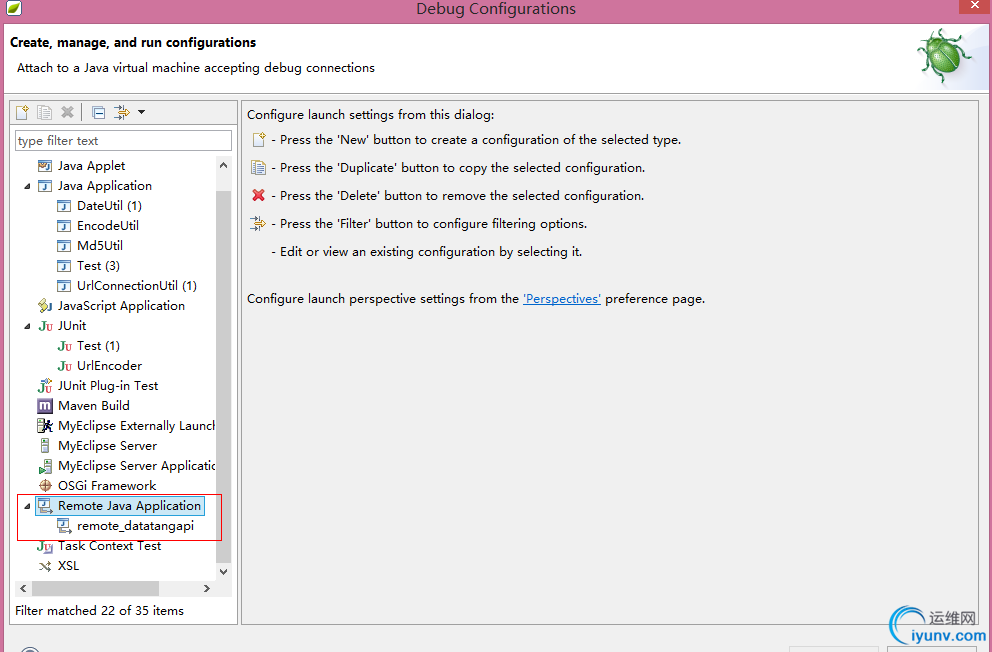Open the 'Perspectives' preference page link

pyautogui.click(x=562, y=298)
